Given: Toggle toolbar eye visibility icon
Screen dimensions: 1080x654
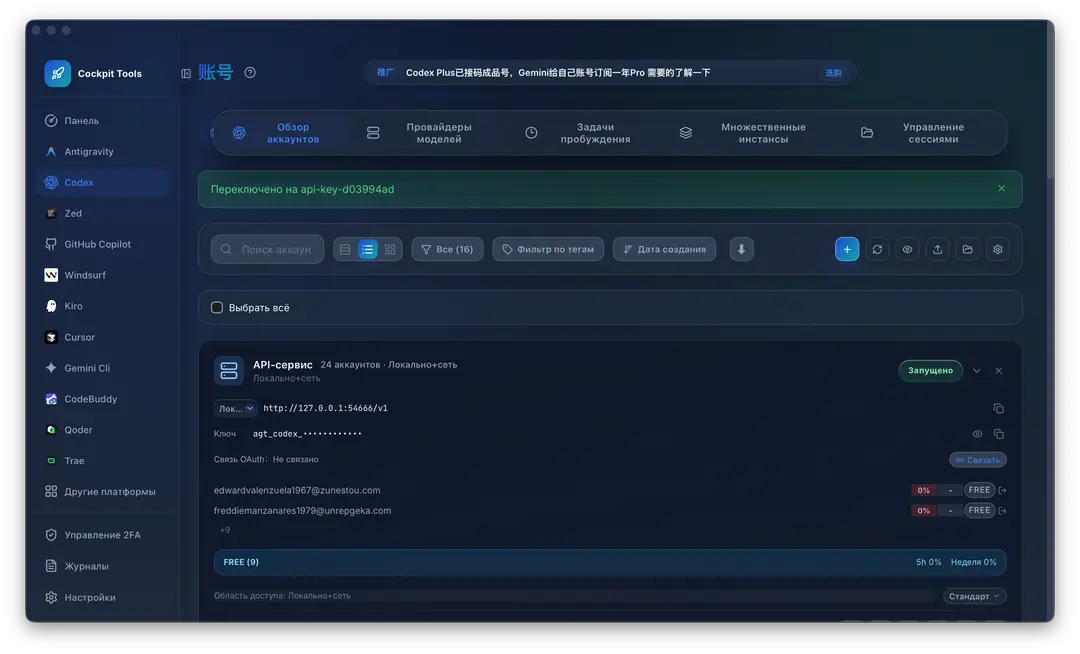Looking at the screenshot, I should pyautogui.click(x=907, y=249).
